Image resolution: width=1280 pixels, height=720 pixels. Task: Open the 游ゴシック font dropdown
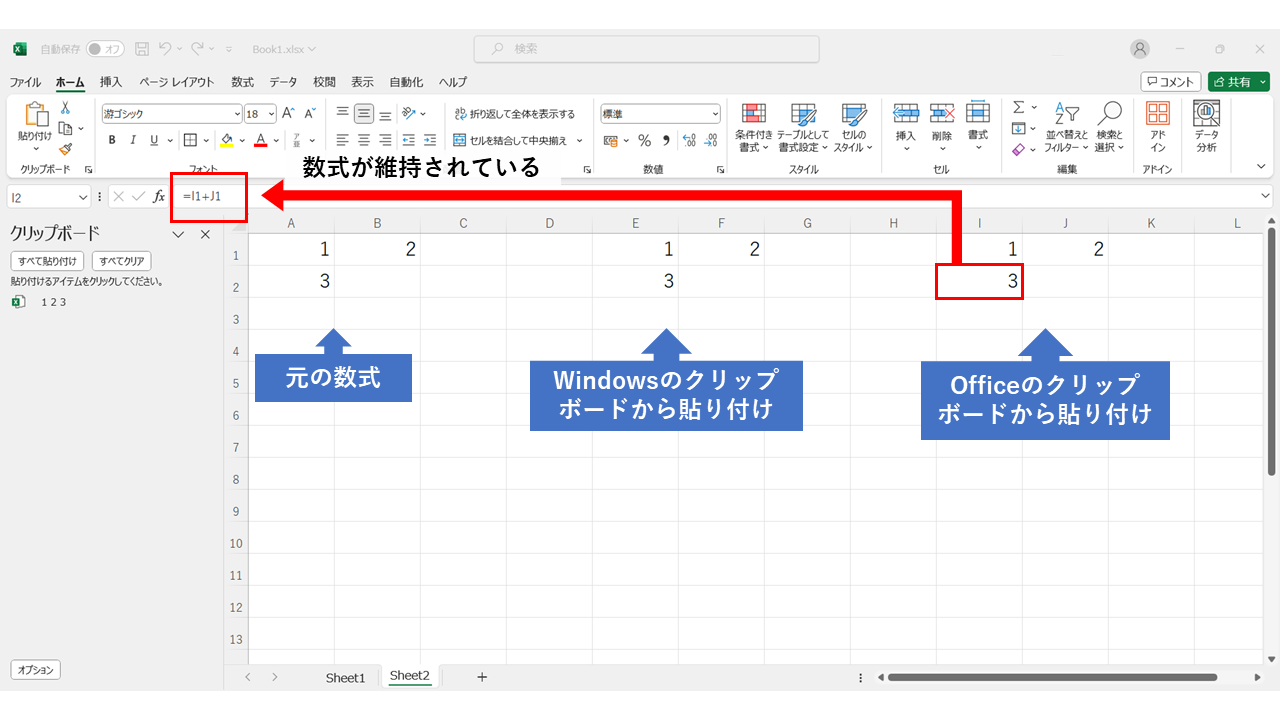click(172, 114)
